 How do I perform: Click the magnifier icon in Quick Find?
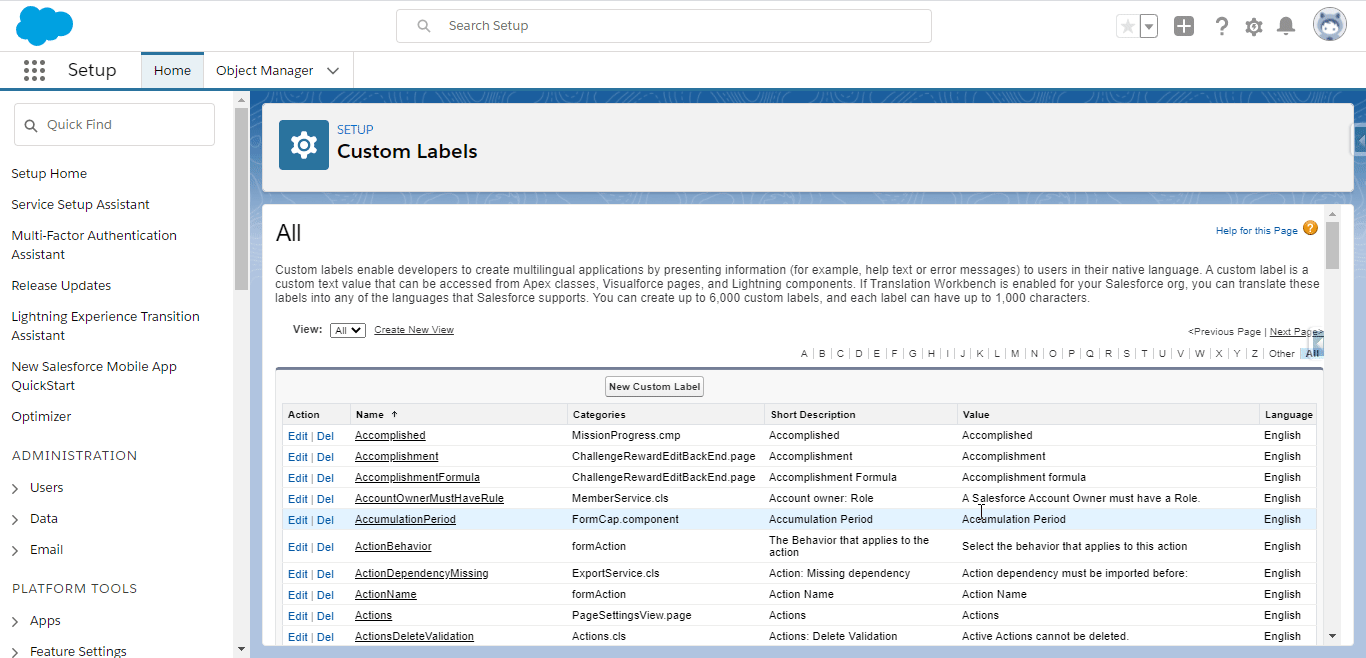tap(31, 125)
